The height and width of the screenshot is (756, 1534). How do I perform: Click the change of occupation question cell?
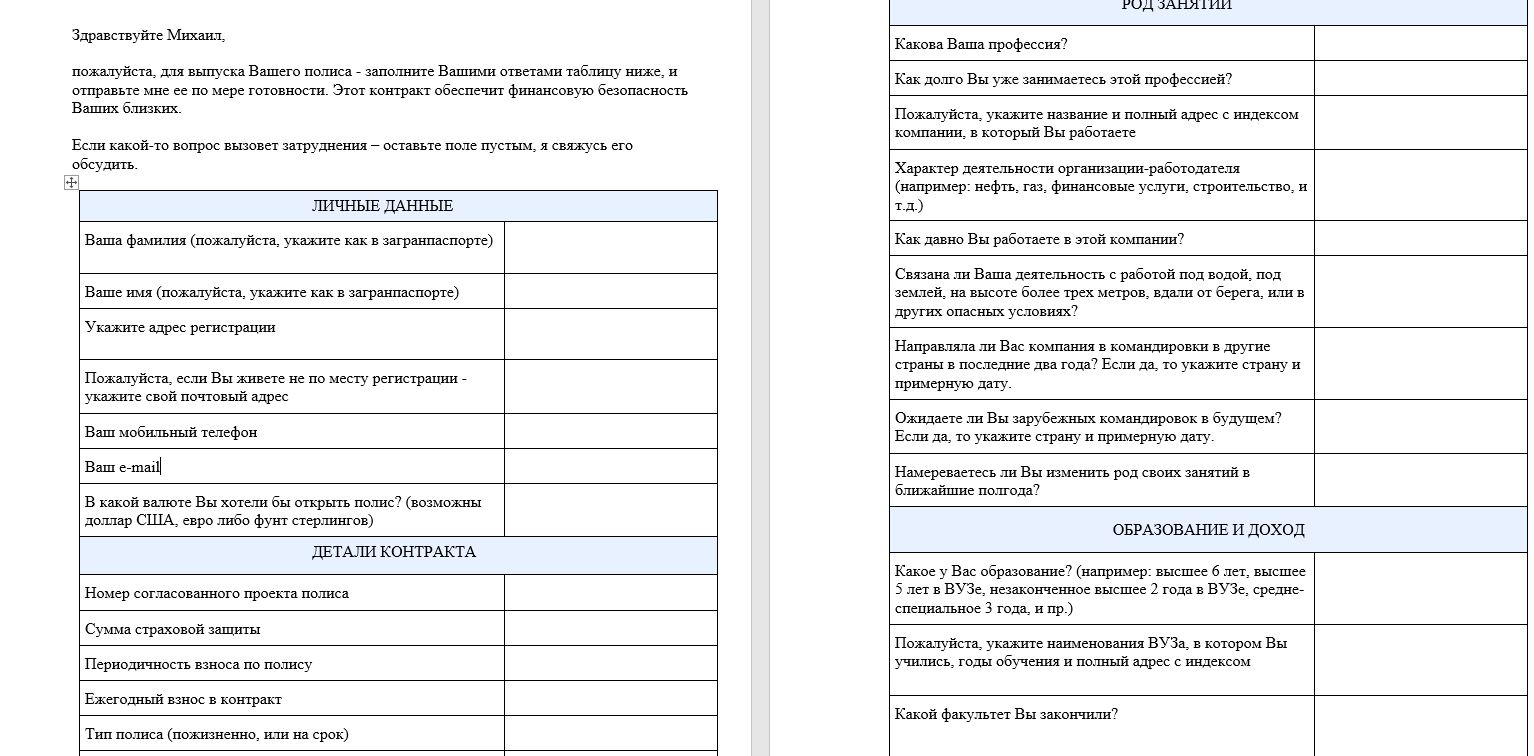point(1102,480)
